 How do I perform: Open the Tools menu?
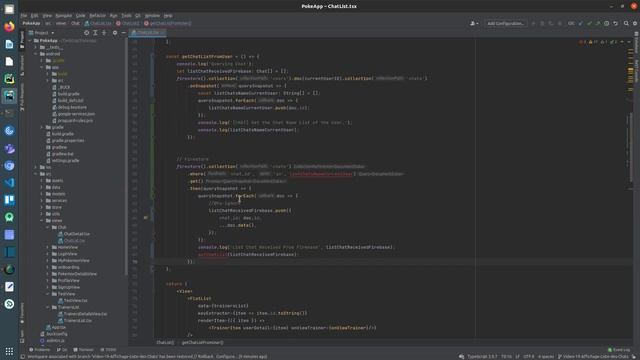(x=127, y=16)
